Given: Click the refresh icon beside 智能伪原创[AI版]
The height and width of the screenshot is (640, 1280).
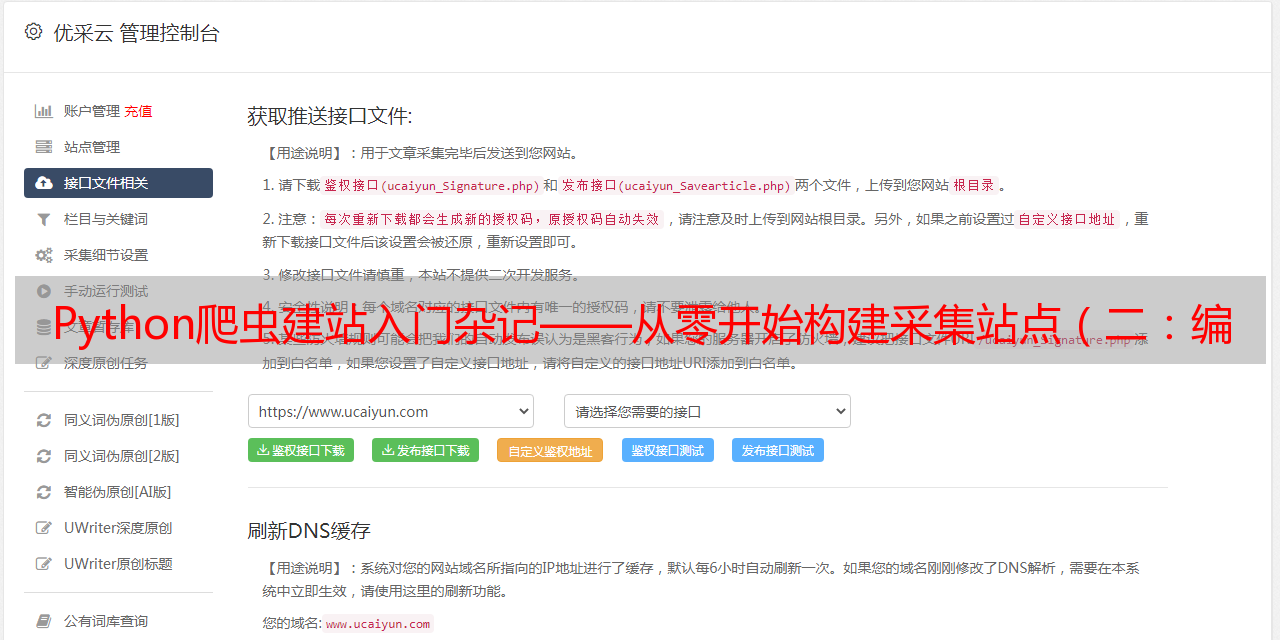Looking at the screenshot, I should point(44,492).
